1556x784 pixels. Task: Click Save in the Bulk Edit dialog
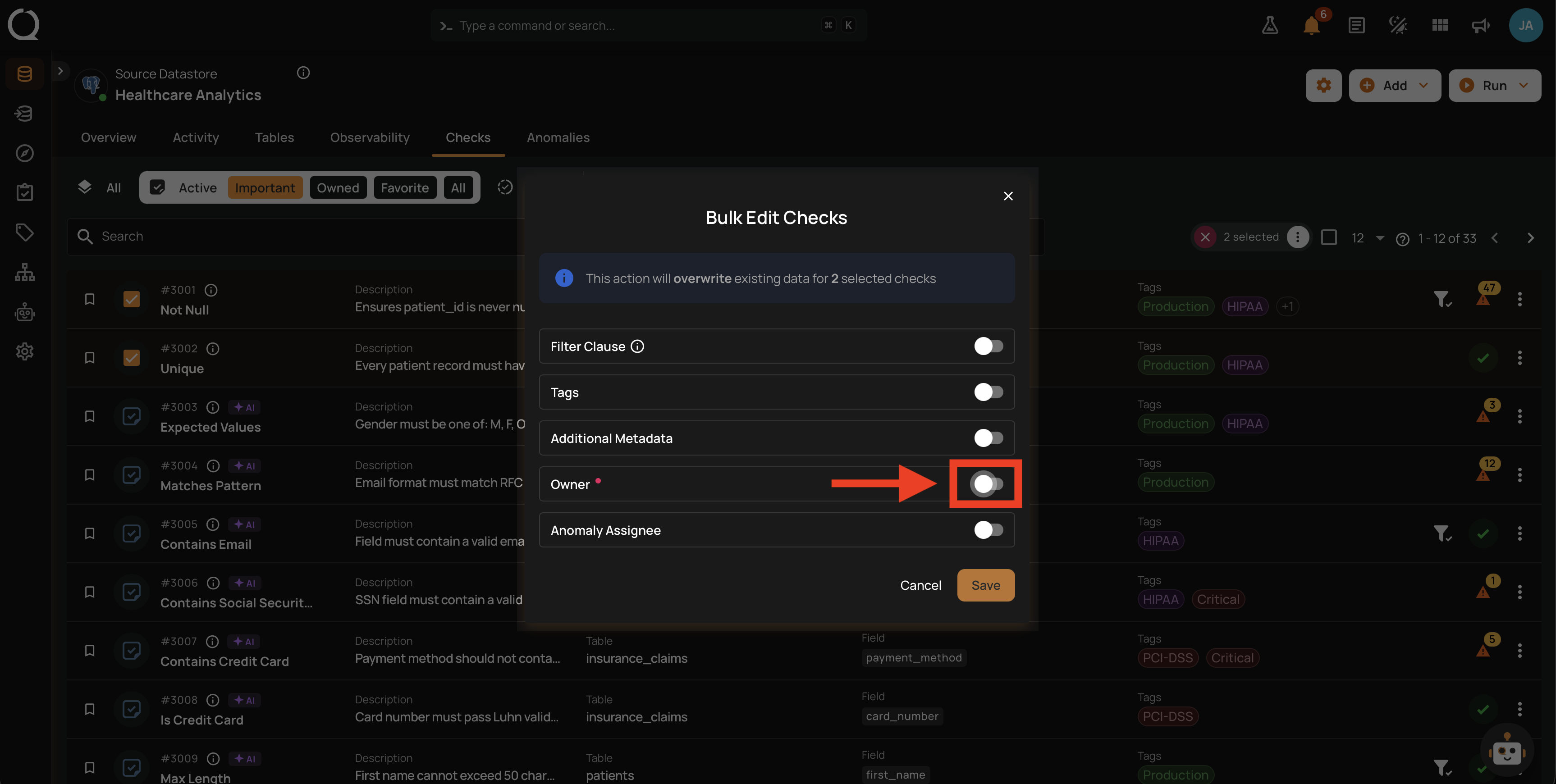pos(985,585)
